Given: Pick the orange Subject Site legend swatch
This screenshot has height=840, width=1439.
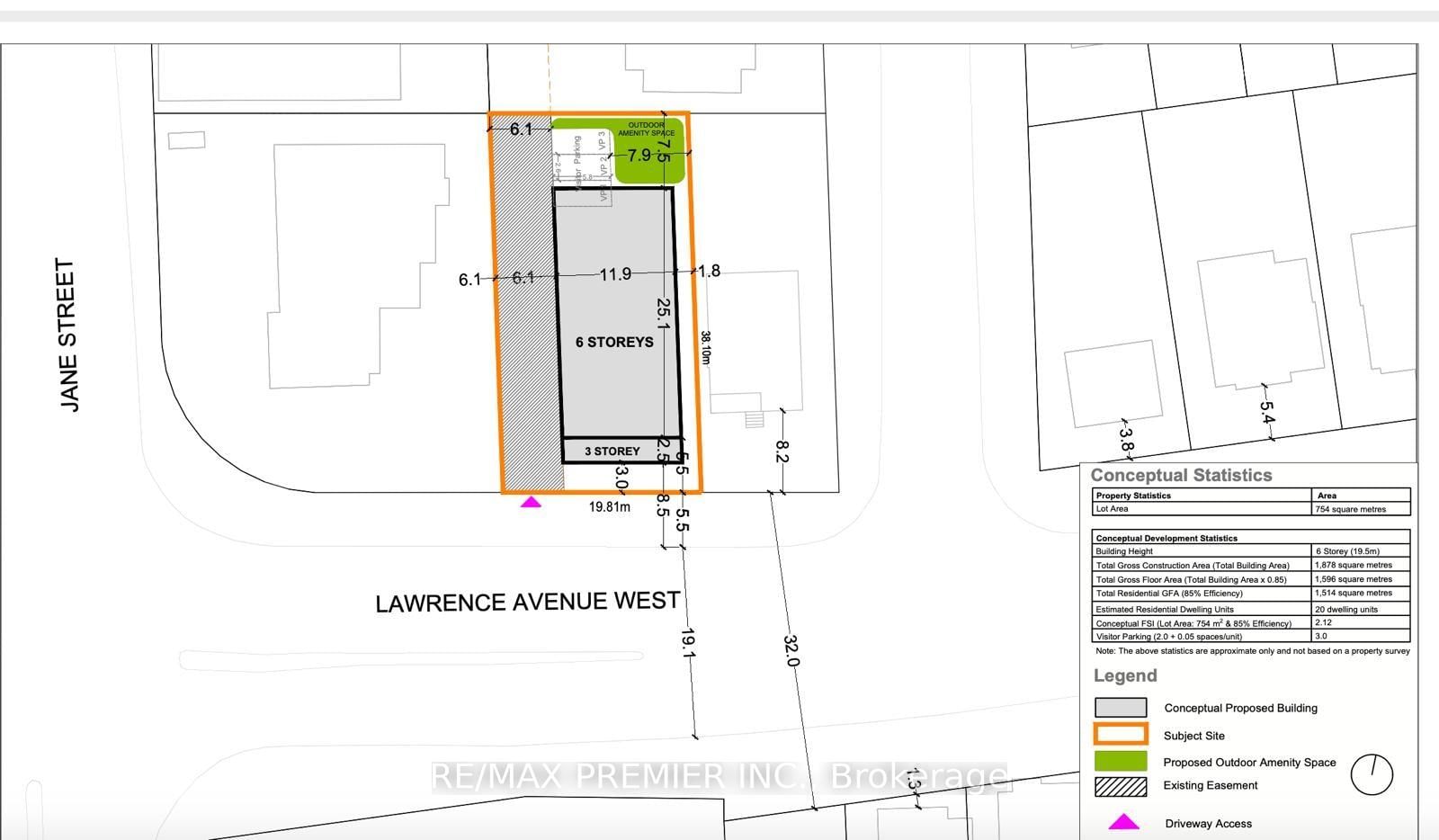Looking at the screenshot, I should point(1121,734).
